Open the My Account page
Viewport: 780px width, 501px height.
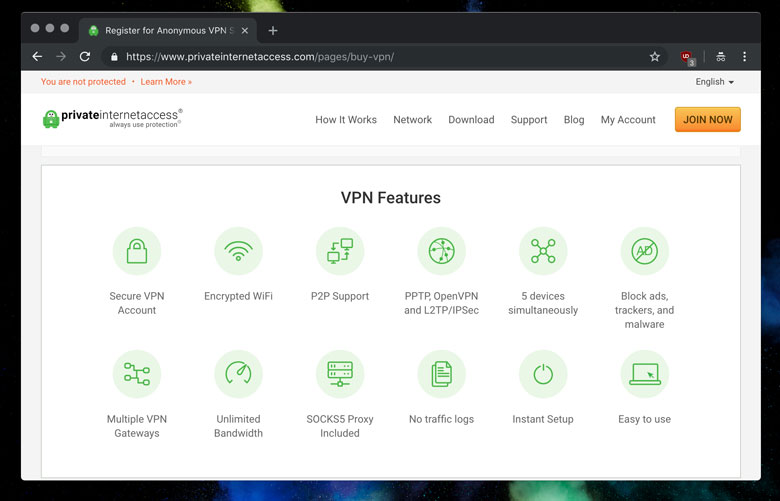(628, 119)
